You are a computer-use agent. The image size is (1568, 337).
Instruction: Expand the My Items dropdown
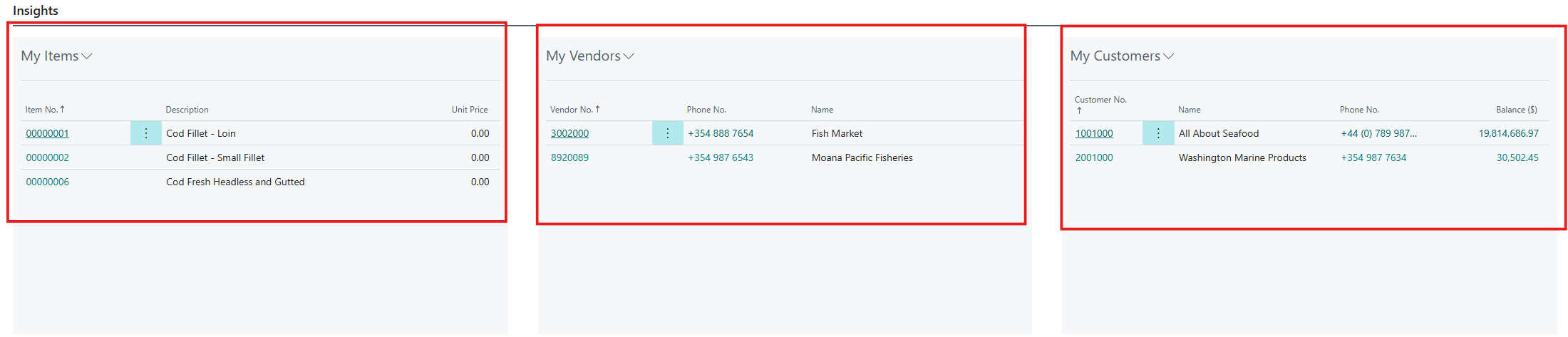coord(57,56)
